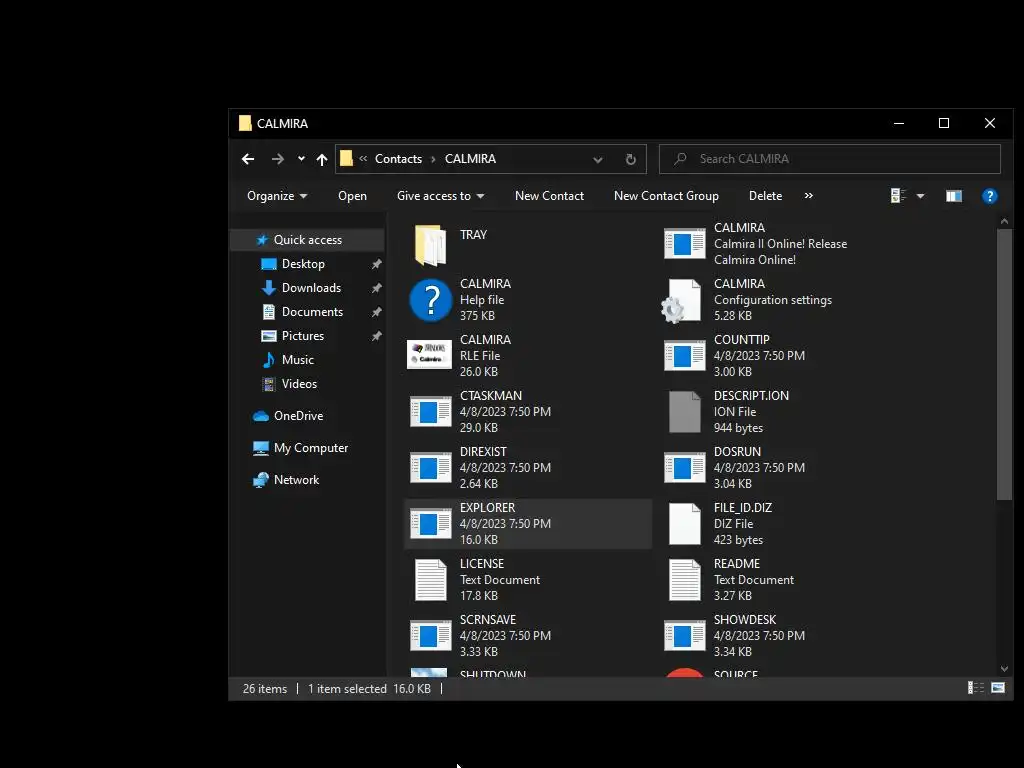Select the DESCRIPT.ION file icon
The image size is (1024, 768).
click(684, 412)
